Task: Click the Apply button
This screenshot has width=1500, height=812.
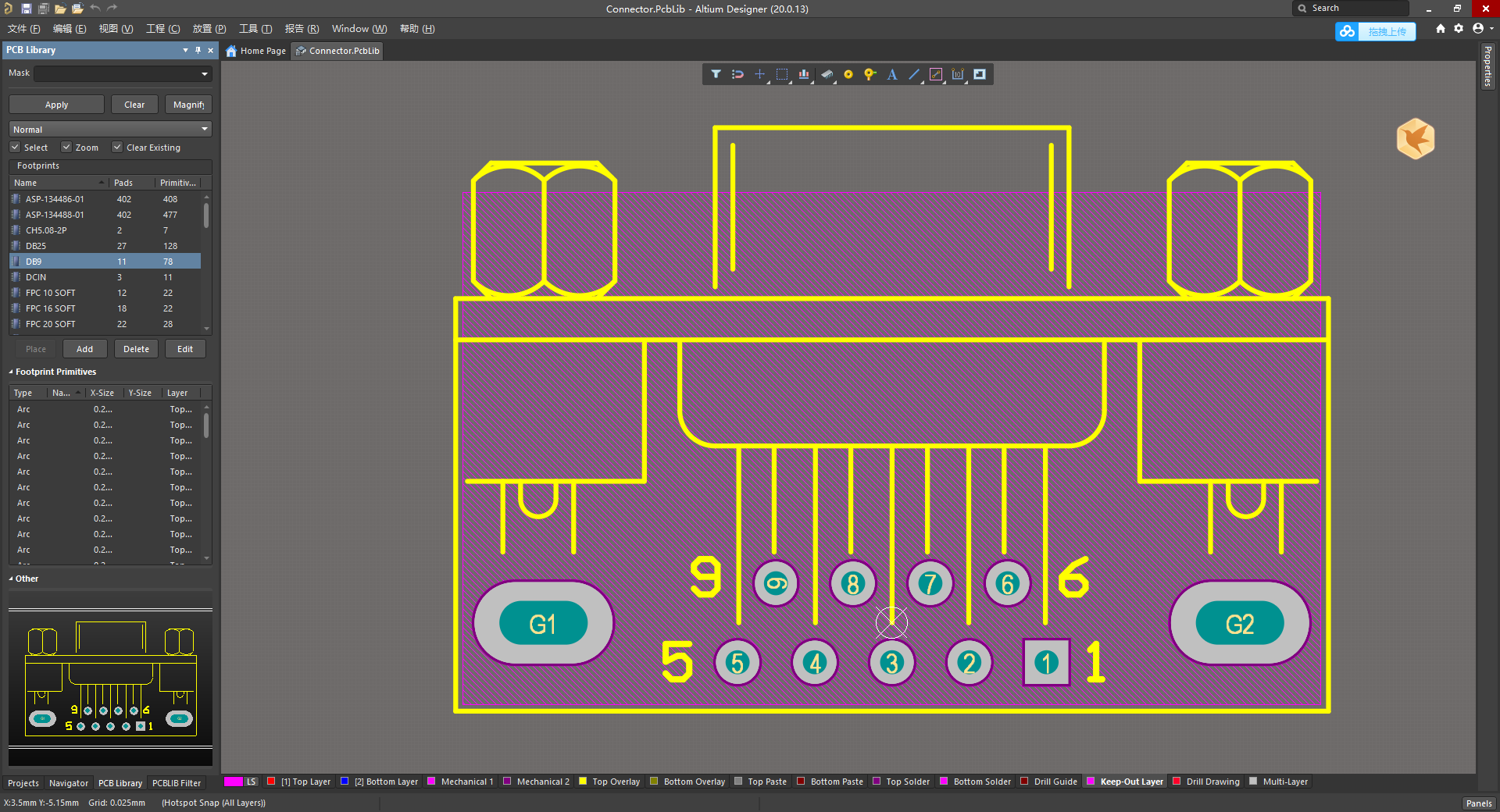Action: (x=56, y=105)
